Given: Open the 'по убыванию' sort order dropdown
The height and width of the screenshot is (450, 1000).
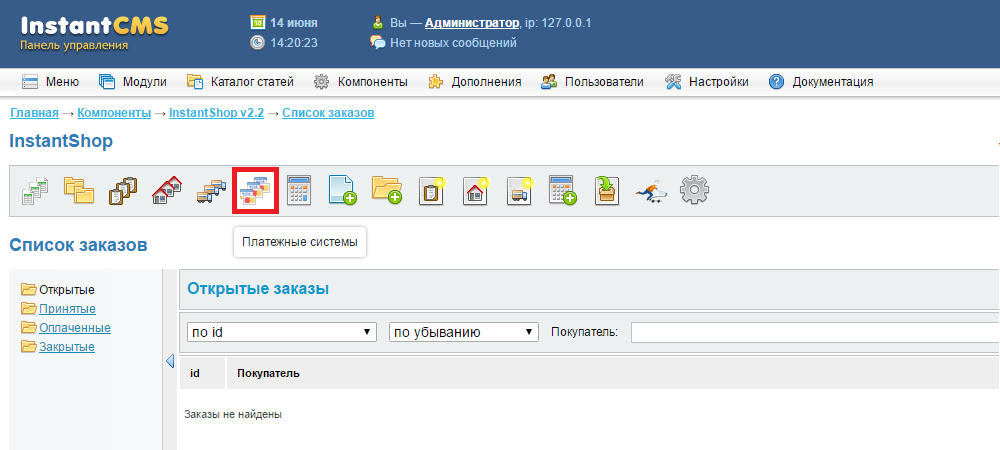Looking at the screenshot, I should point(463,332).
